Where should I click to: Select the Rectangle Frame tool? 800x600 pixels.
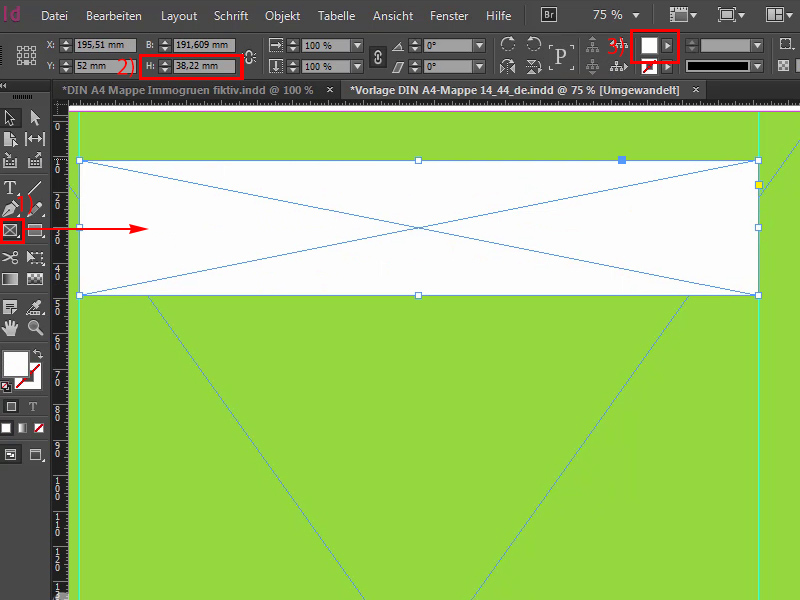click(11, 230)
